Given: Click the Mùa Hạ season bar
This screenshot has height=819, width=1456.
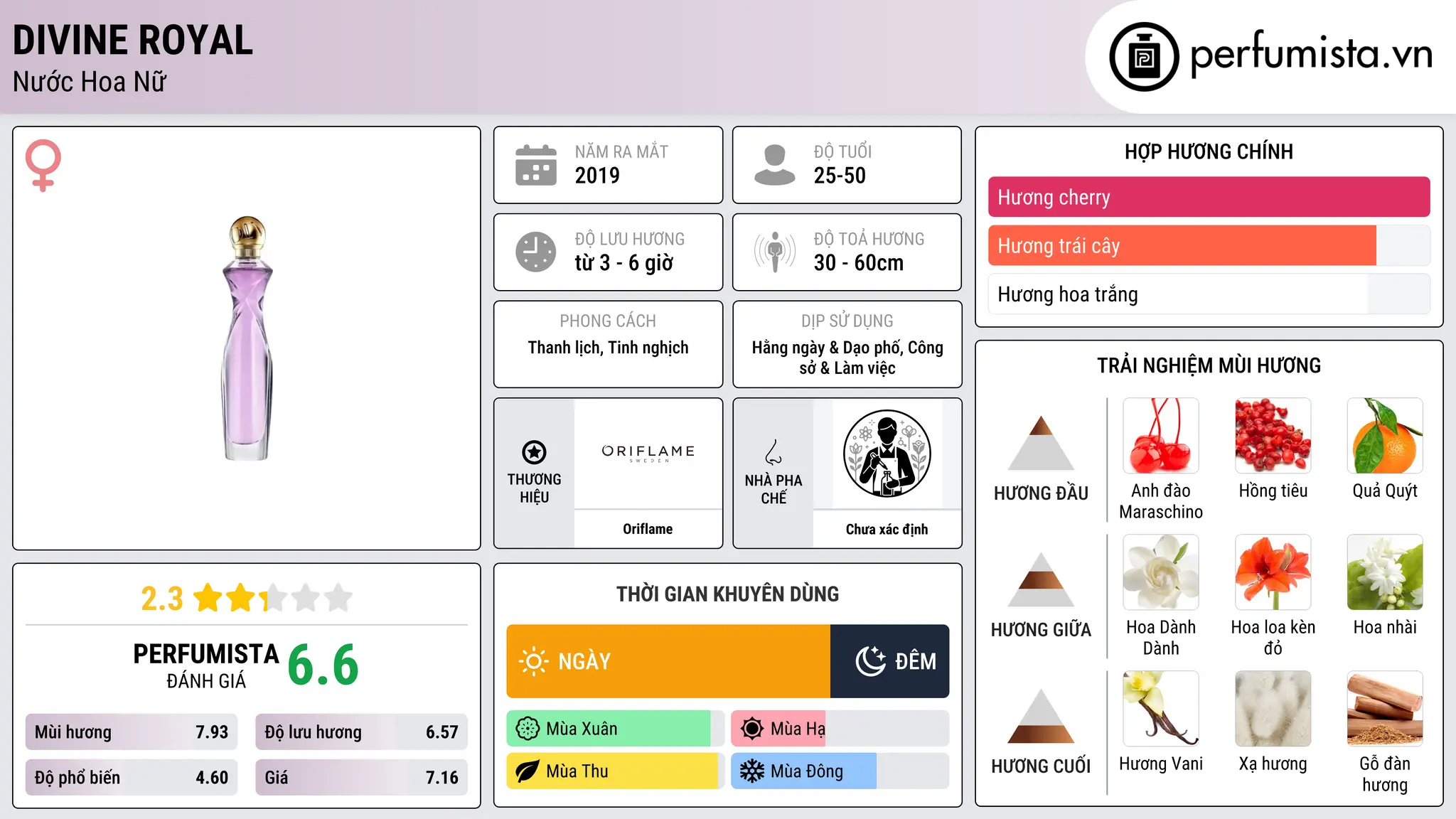Looking at the screenshot, I should 840,729.
